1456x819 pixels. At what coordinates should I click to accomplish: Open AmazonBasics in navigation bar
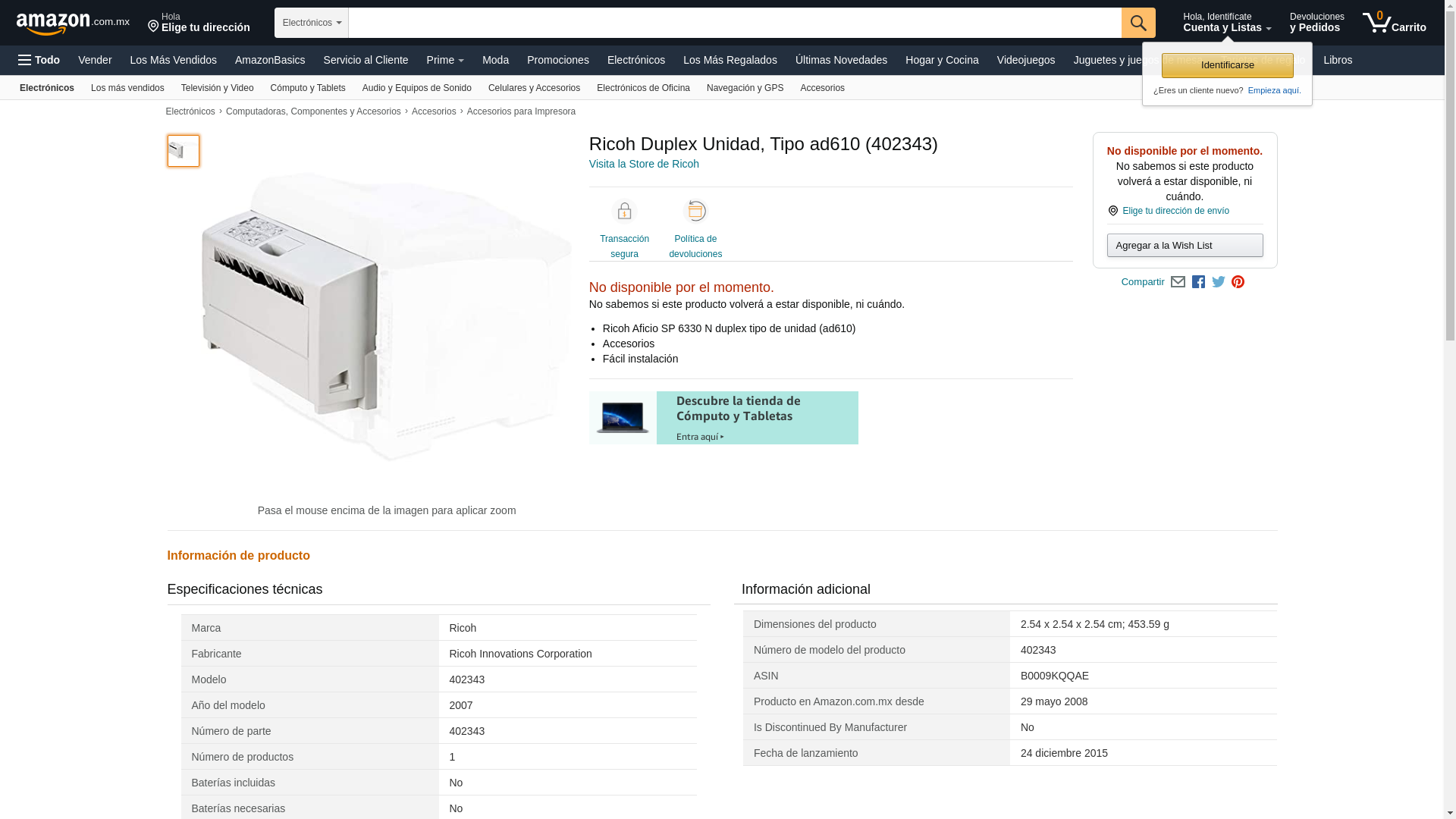pos(269,60)
